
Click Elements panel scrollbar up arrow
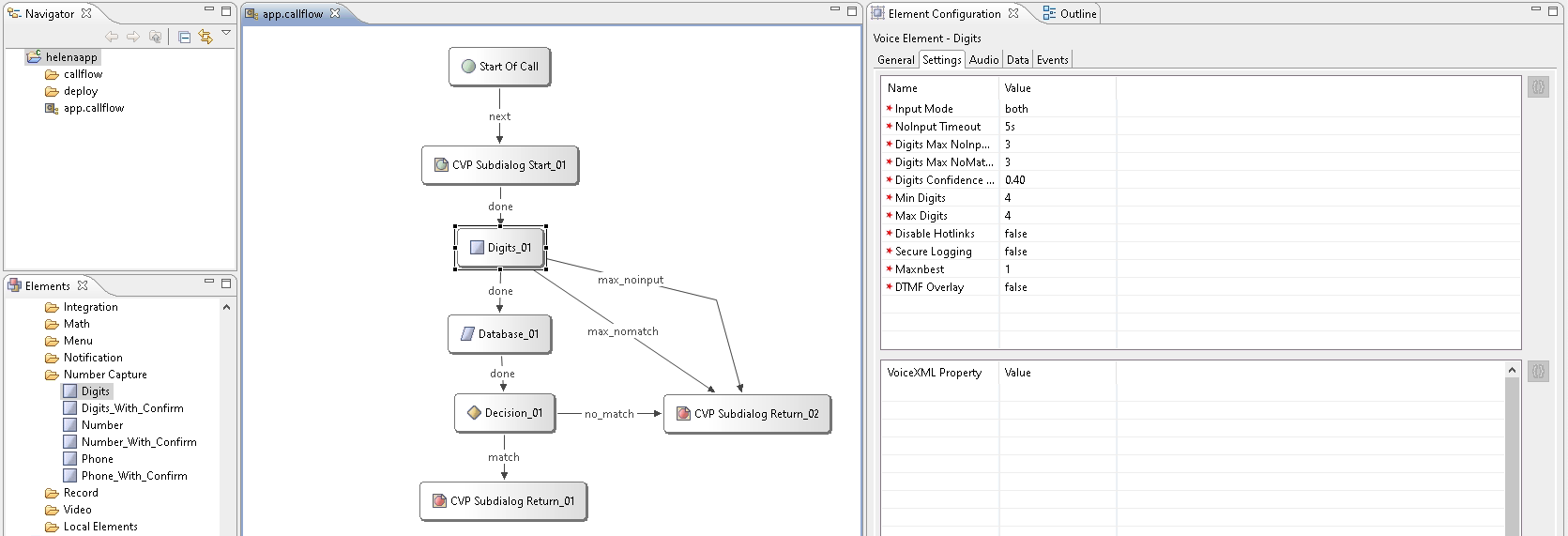coord(226,307)
